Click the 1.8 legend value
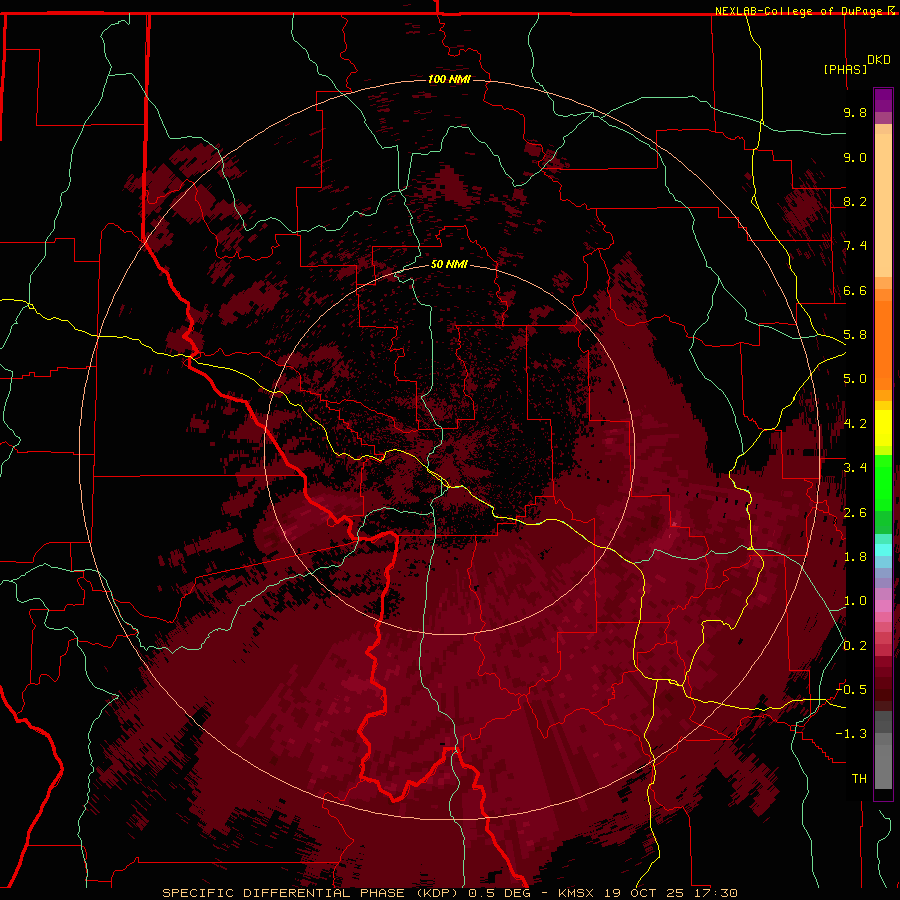 855,557
